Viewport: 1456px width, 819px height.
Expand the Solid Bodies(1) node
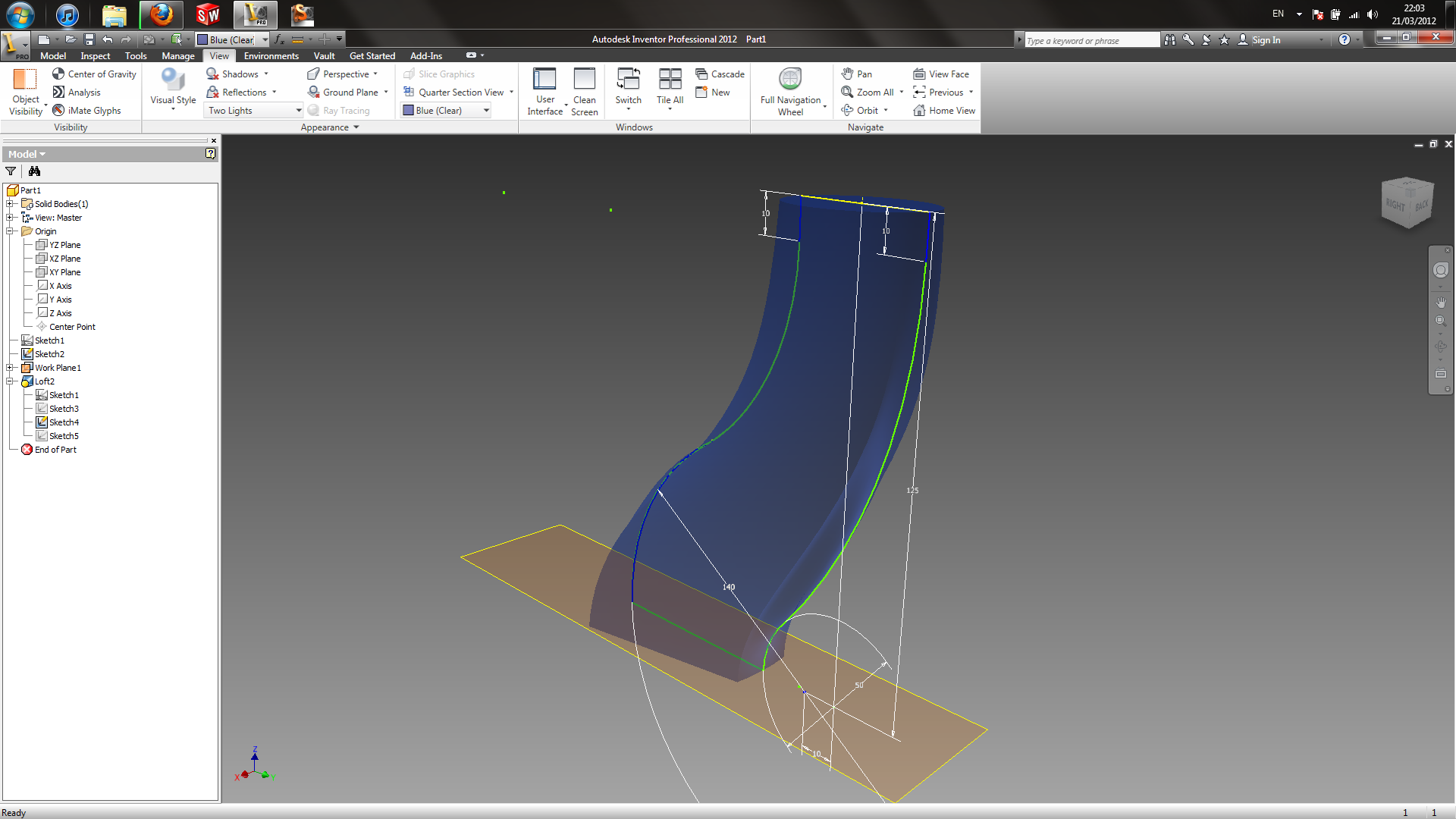coord(10,204)
